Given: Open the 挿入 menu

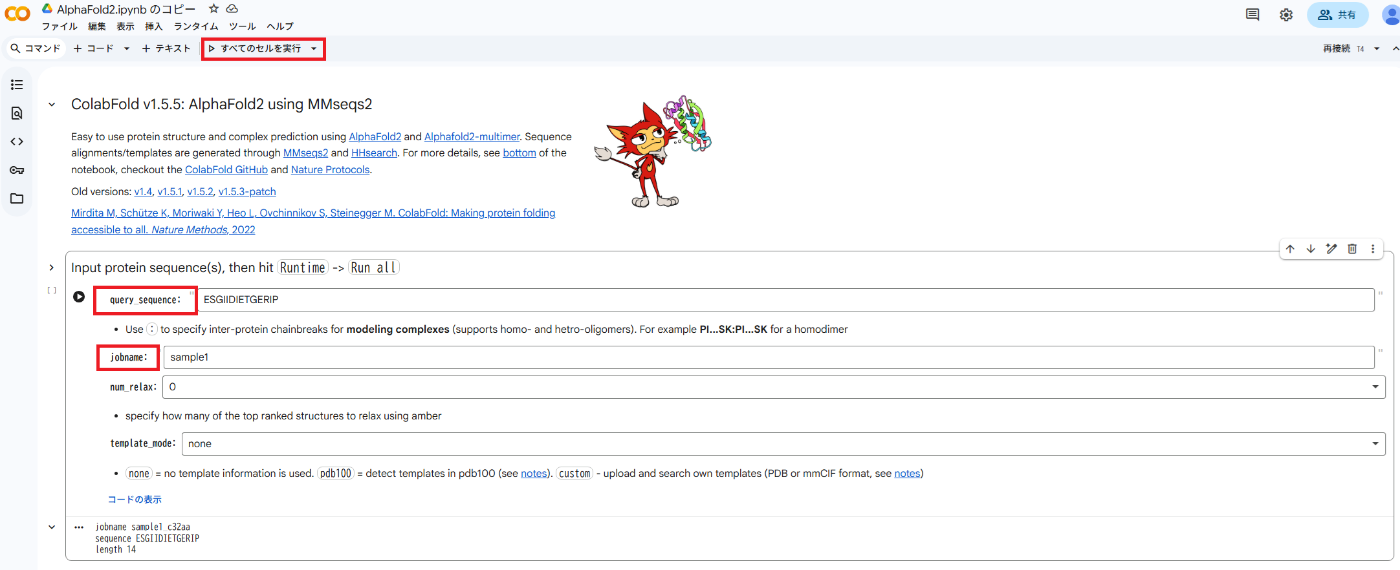Looking at the screenshot, I should click(x=154, y=26).
